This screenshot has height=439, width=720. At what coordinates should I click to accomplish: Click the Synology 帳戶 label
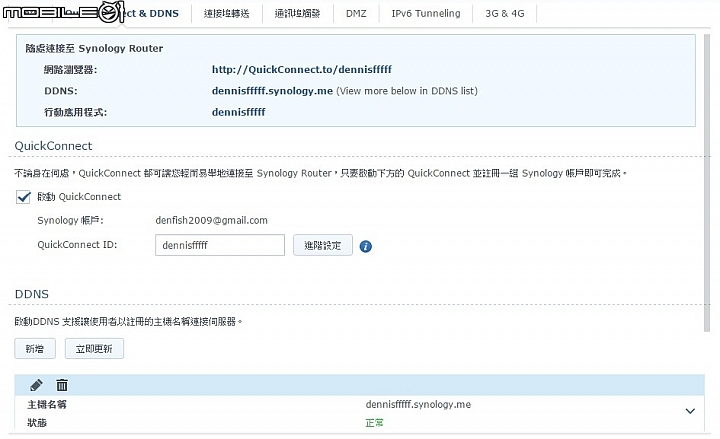pos(70,220)
